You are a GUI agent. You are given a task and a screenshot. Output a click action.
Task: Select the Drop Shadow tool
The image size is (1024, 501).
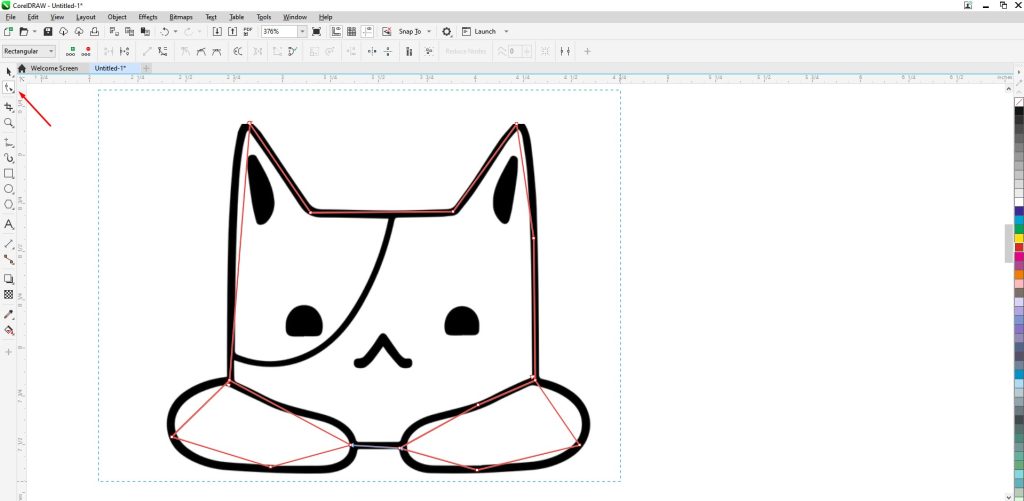click(8, 279)
